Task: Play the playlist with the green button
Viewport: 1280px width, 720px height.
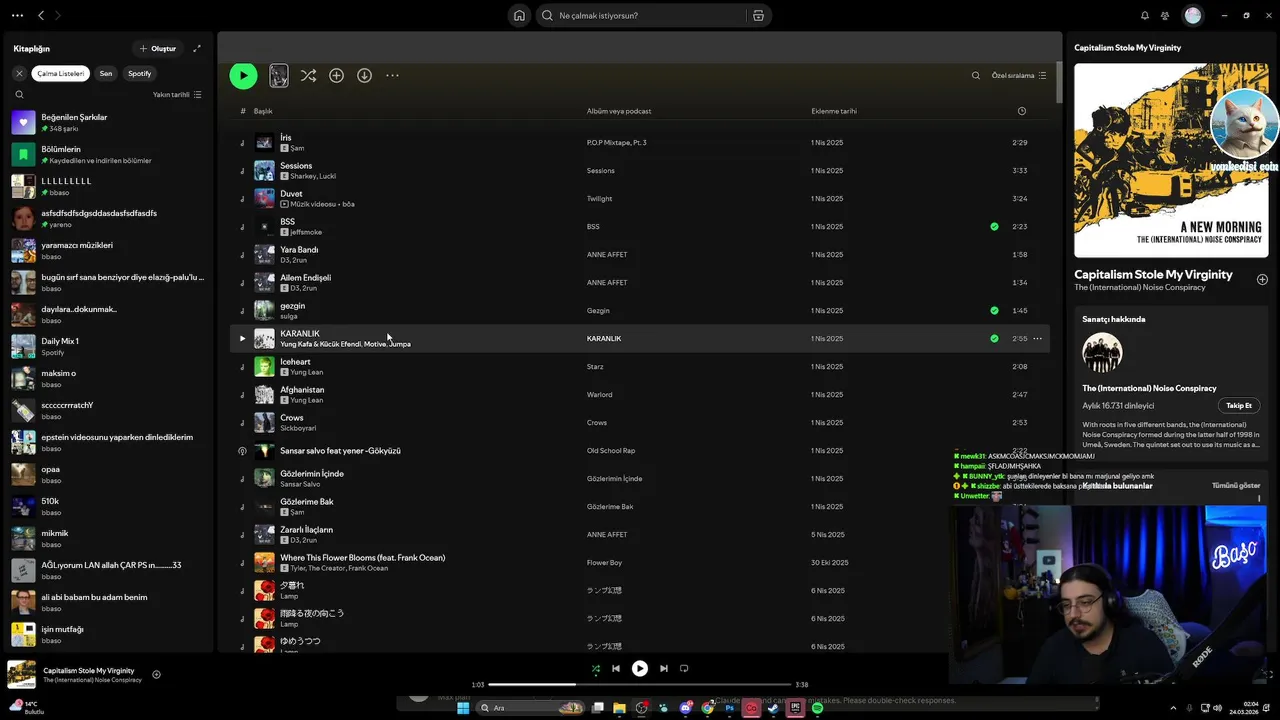Action: click(x=243, y=75)
